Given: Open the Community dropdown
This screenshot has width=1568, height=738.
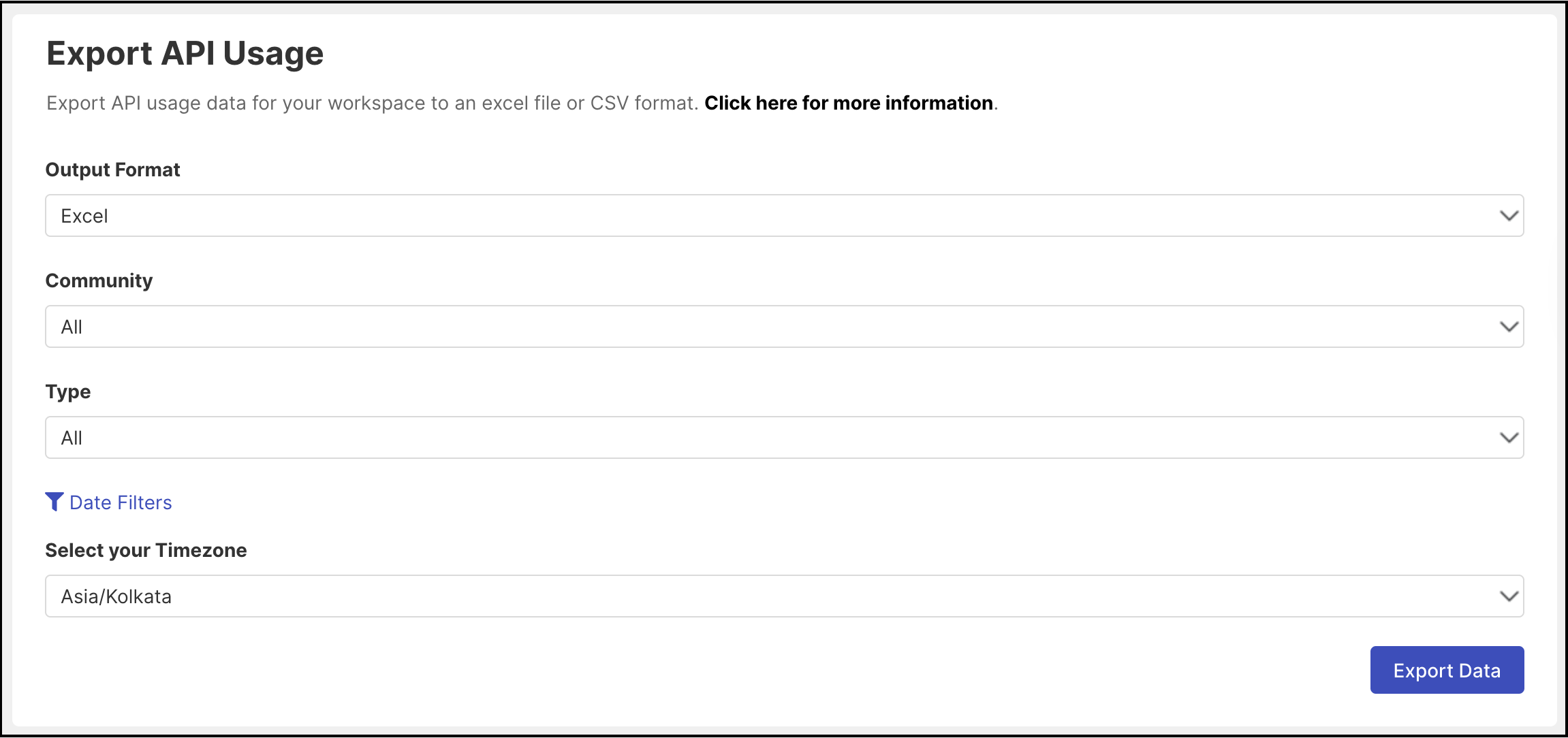Looking at the screenshot, I should pos(784,327).
